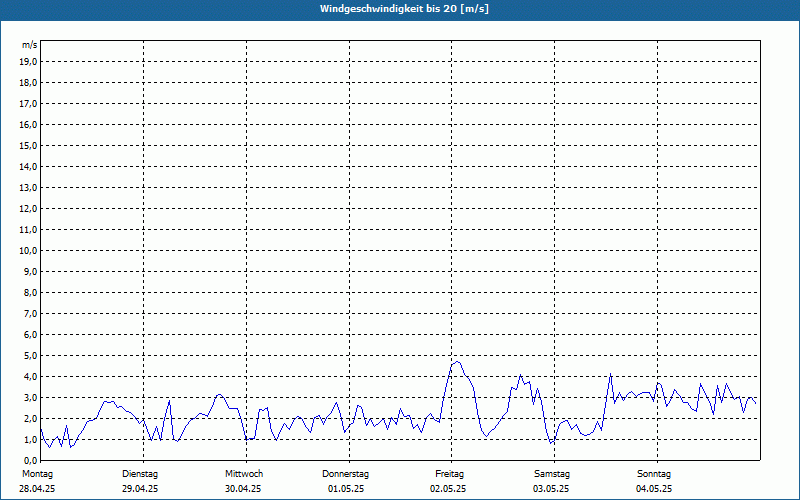Screen dimensions: 800x500
Task: Click the 19,0 y-axis value
Action: click(28, 62)
